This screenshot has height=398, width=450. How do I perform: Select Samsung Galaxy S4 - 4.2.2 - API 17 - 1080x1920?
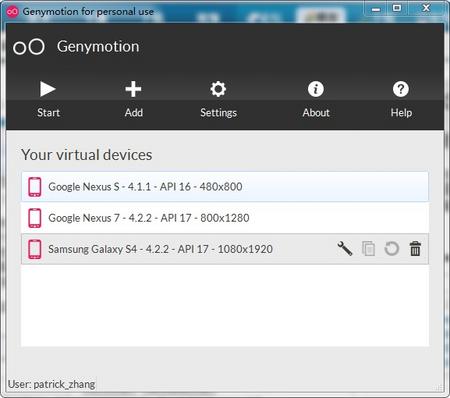pyautogui.click(x=225, y=249)
